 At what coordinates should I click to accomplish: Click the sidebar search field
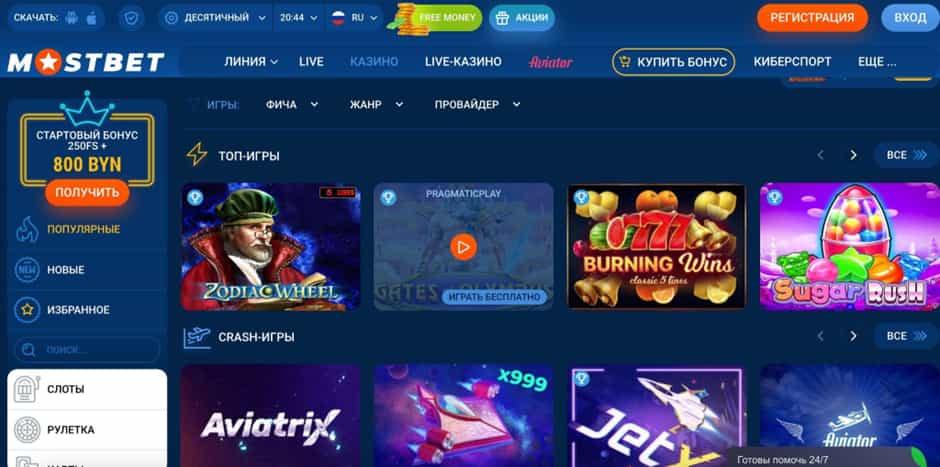pyautogui.click(x=87, y=350)
